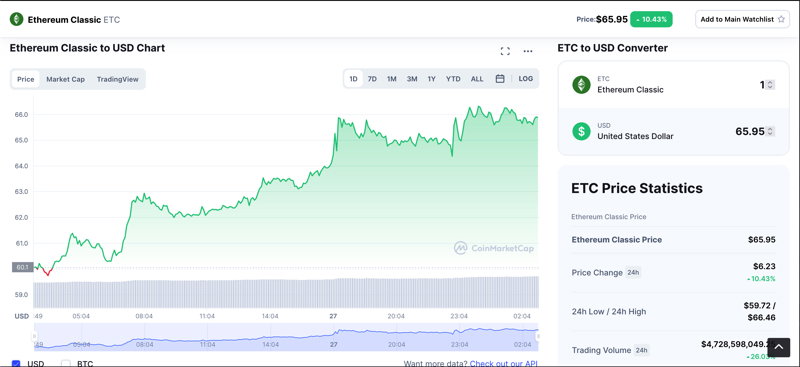Viewport: 800px width, 367px height.
Task: Adjust the USD amount stepper arrows
Action: pyautogui.click(x=770, y=131)
